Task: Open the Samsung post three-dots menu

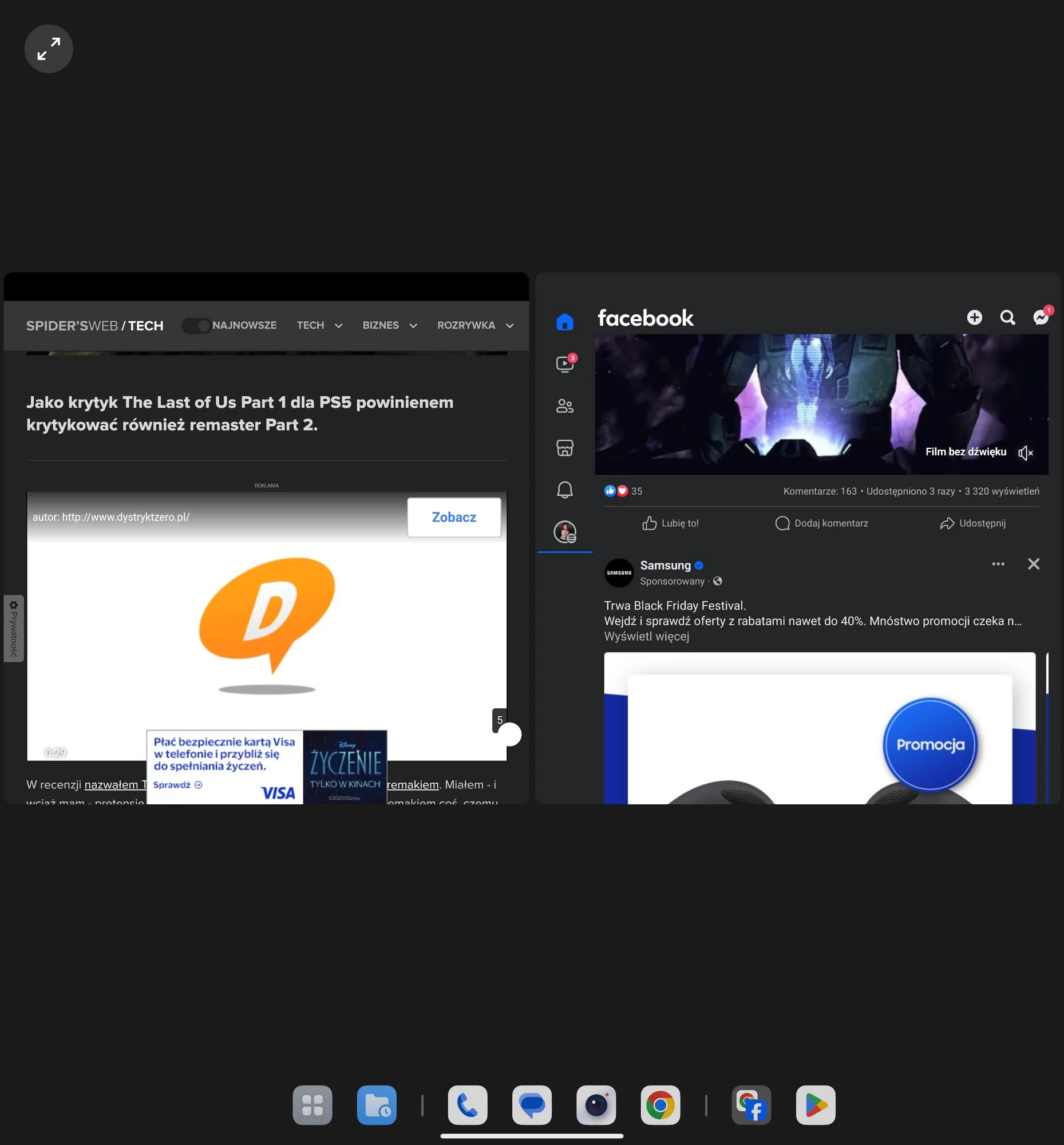Action: point(998,564)
